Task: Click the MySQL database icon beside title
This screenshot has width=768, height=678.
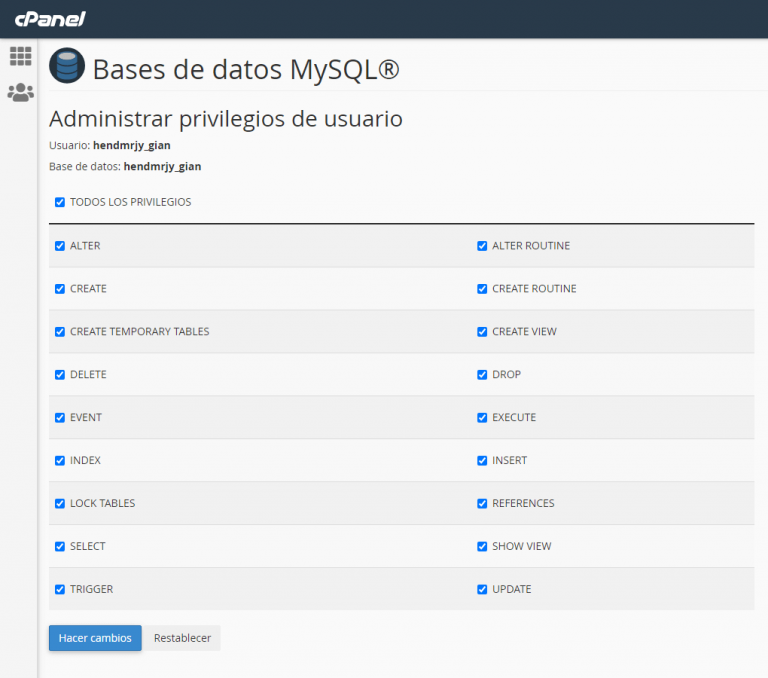Action: [67, 67]
